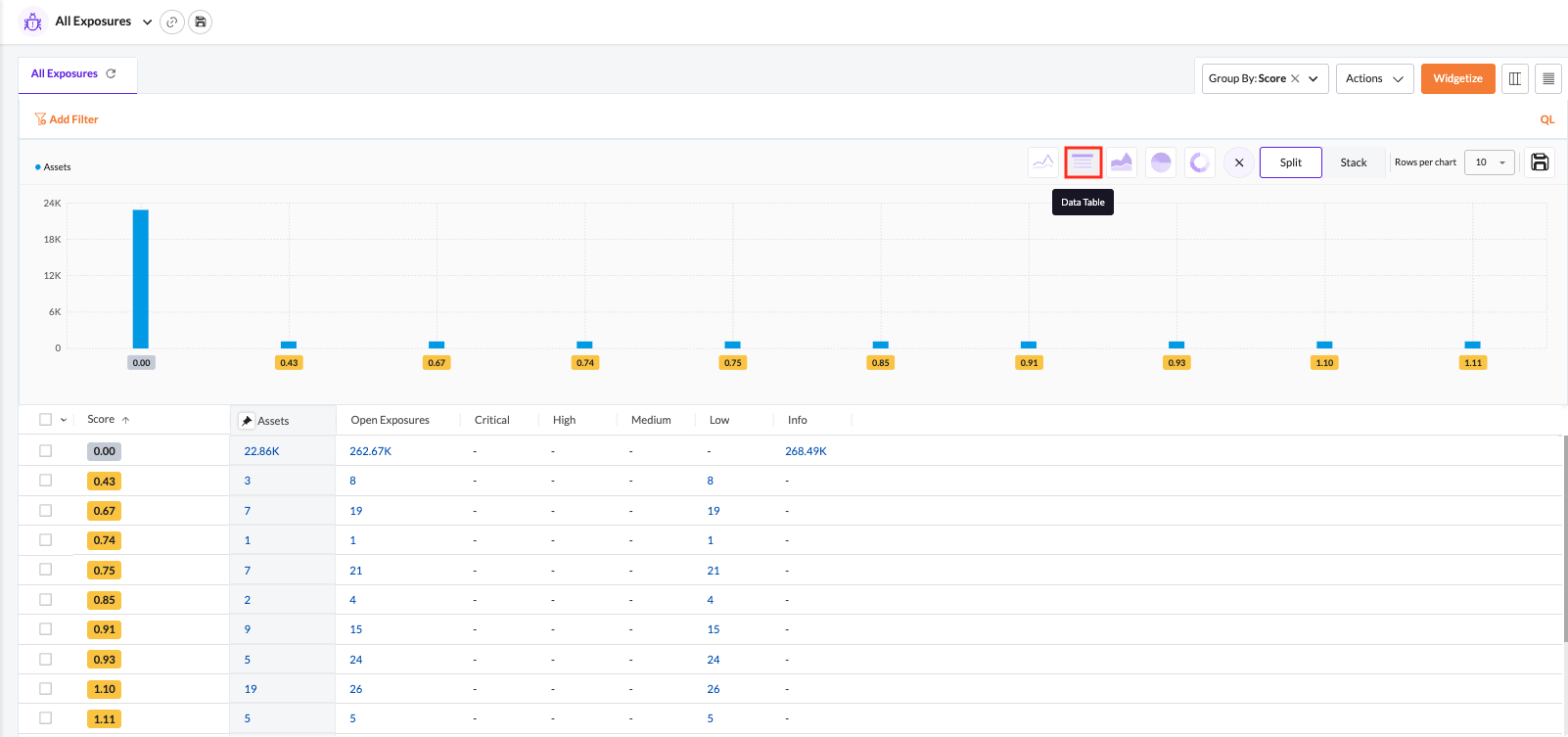Open the All Exposures title dropdown
Viewport: 1568px width, 737px height.
click(x=147, y=22)
